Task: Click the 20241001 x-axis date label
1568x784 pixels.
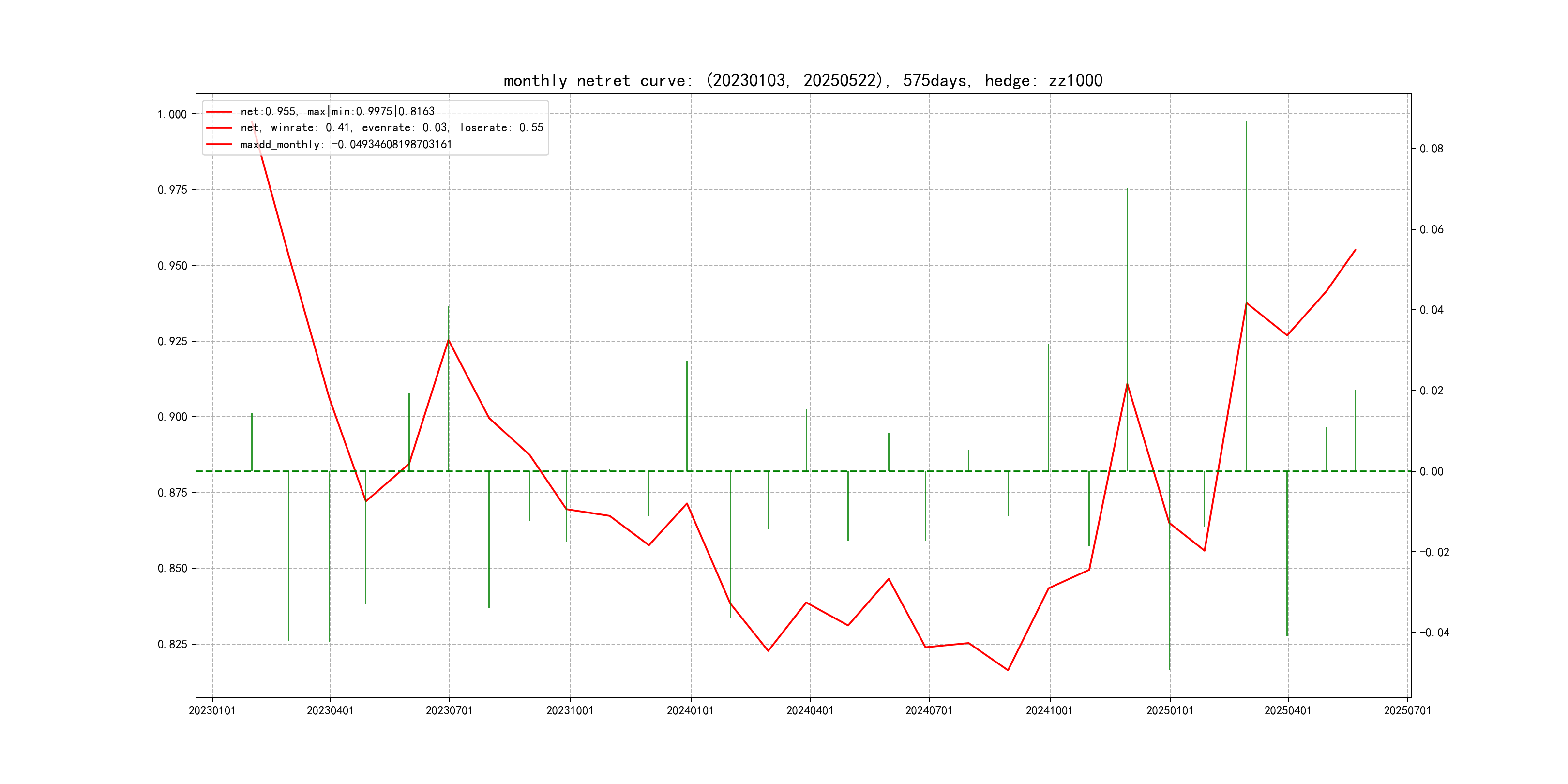Action: point(1049,710)
